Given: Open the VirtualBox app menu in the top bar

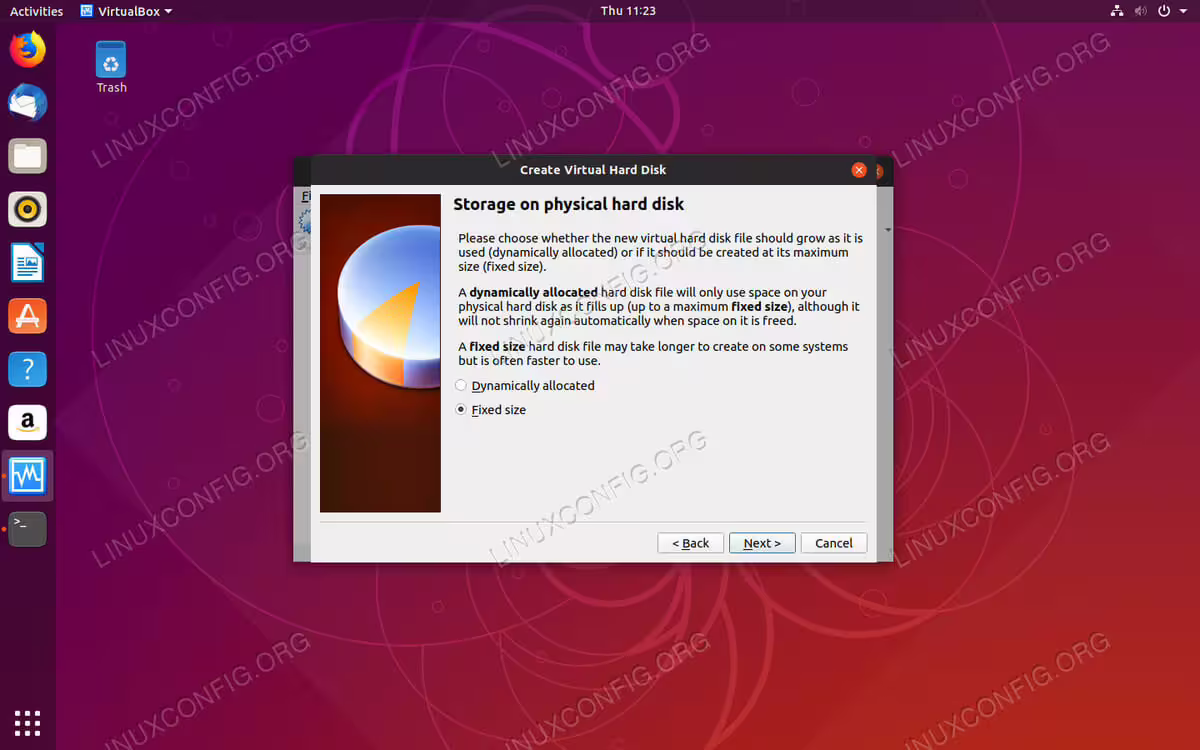Looking at the screenshot, I should point(125,11).
